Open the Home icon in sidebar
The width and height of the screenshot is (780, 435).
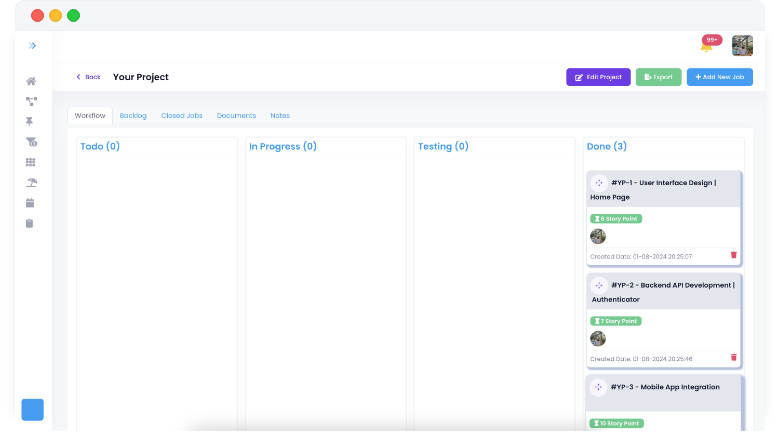(x=31, y=81)
